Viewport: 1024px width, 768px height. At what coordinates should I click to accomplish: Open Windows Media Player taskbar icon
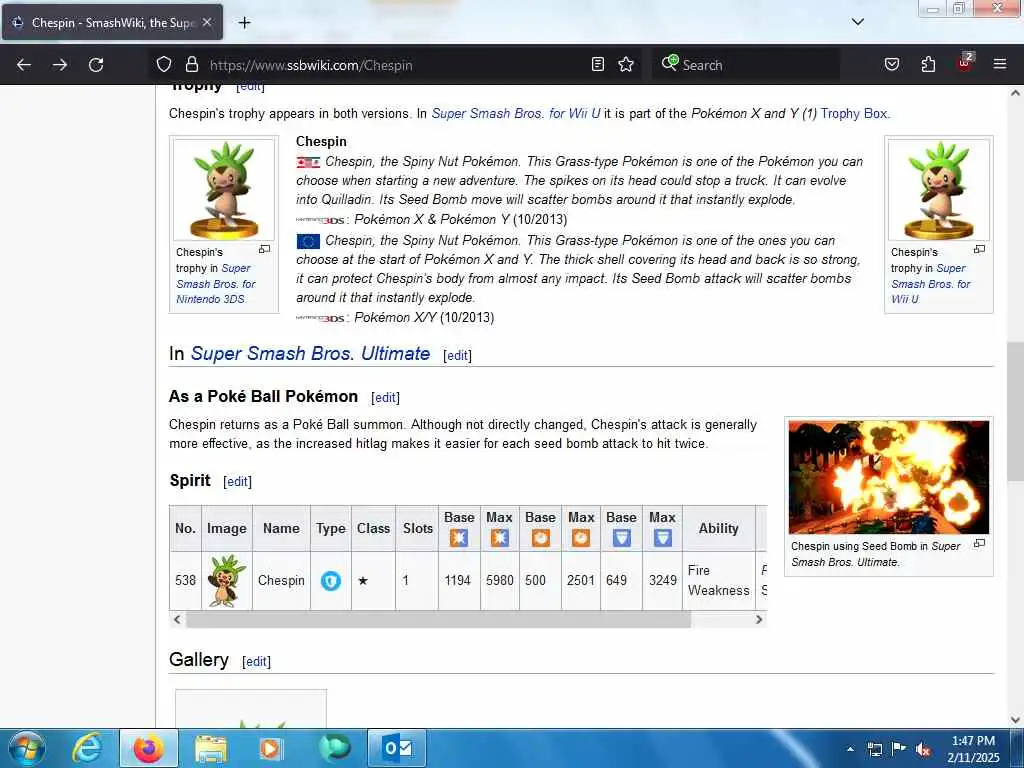coord(270,748)
